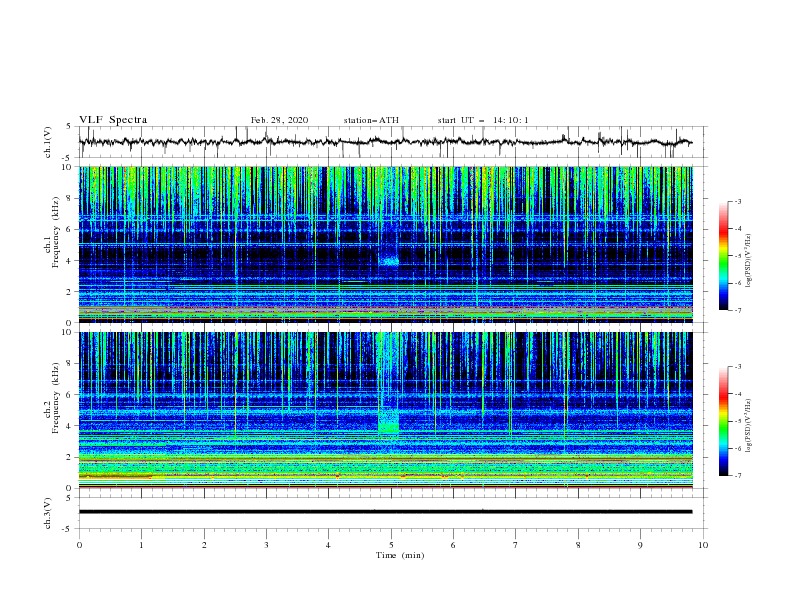Click the ch.2 colorbar 'log(PSD)(V²/Hz)' label
This screenshot has width=792, height=612.
pyautogui.click(x=748, y=426)
